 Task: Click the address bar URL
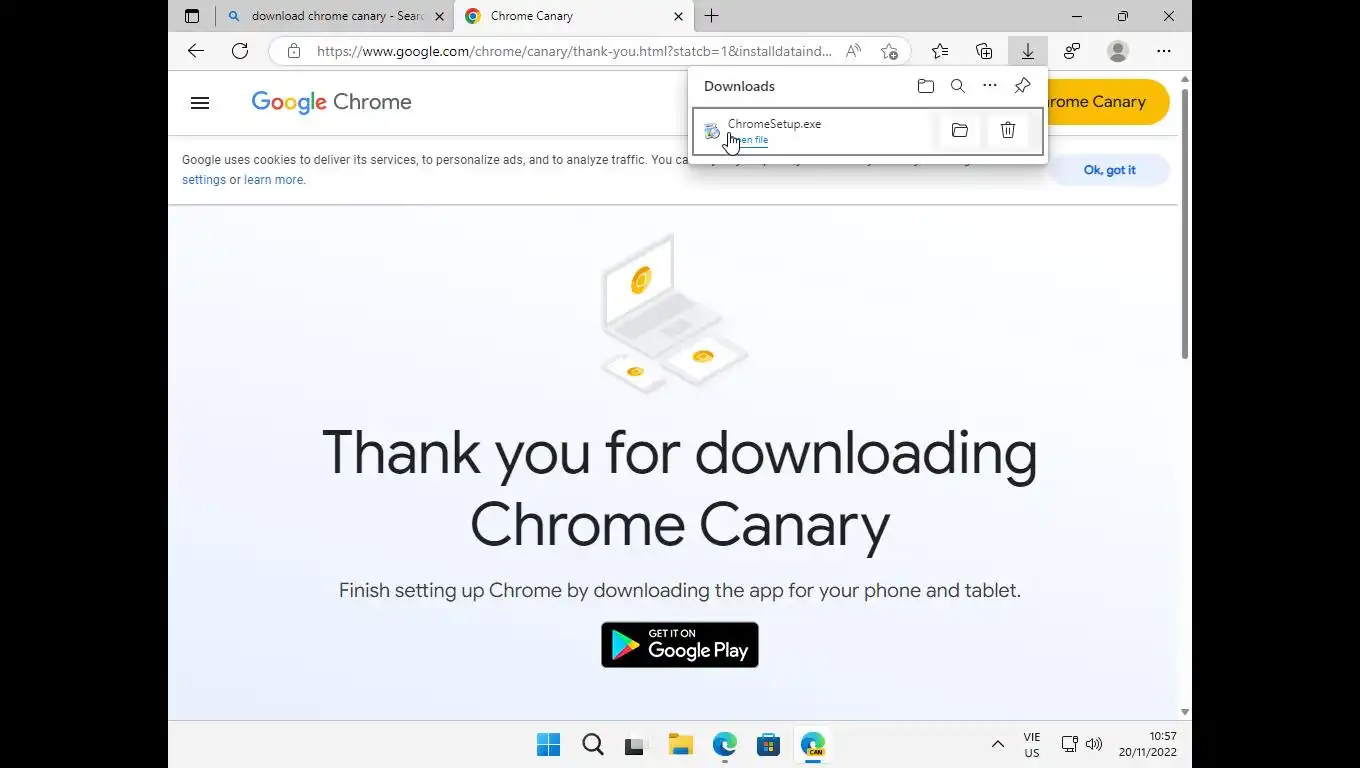pyautogui.click(x=574, y=51)
